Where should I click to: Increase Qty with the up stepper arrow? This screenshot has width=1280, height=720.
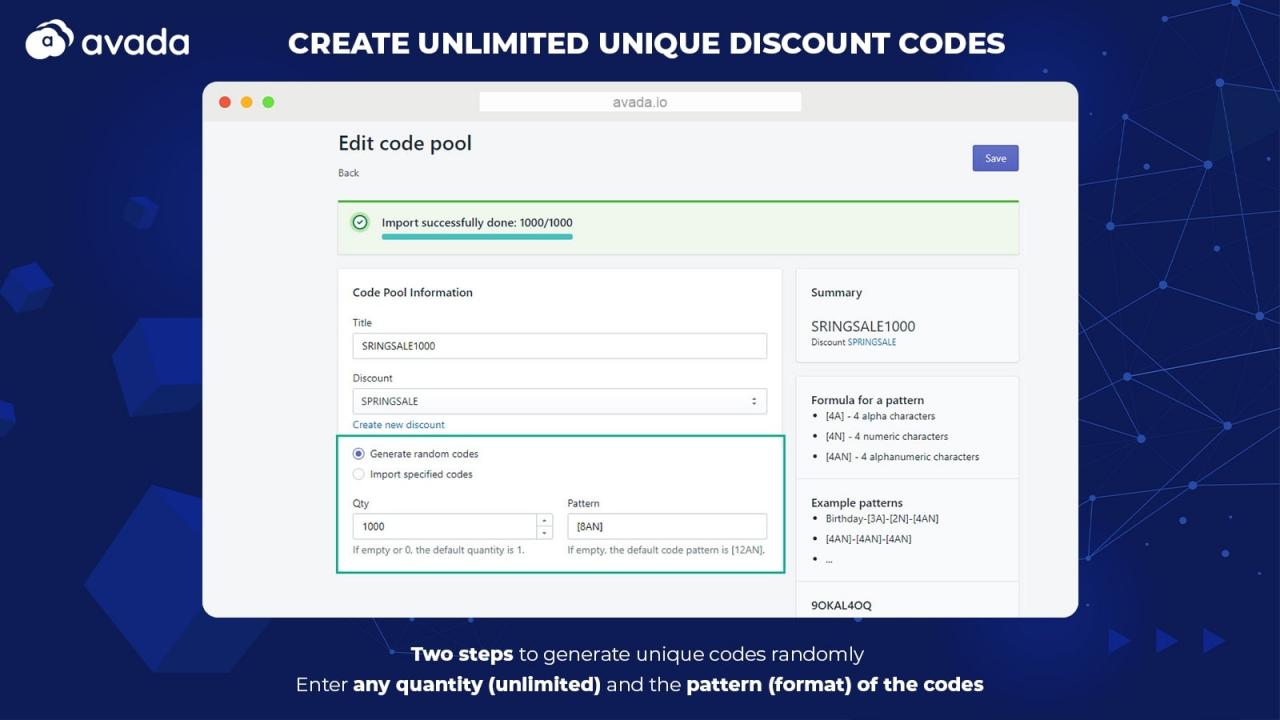tap(544, 520)
